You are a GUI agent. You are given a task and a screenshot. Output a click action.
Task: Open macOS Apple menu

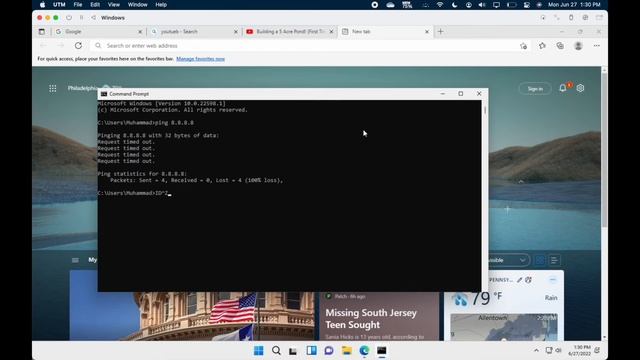(42, 4)
